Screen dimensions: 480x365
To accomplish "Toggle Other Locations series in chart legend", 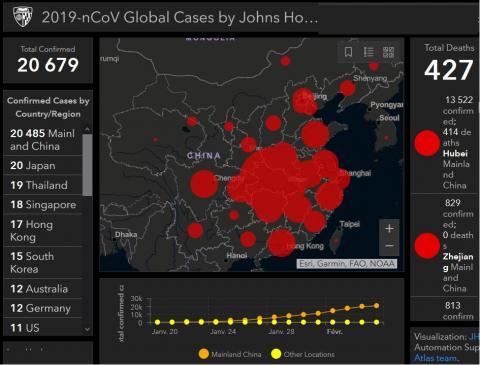I will 303,354.
